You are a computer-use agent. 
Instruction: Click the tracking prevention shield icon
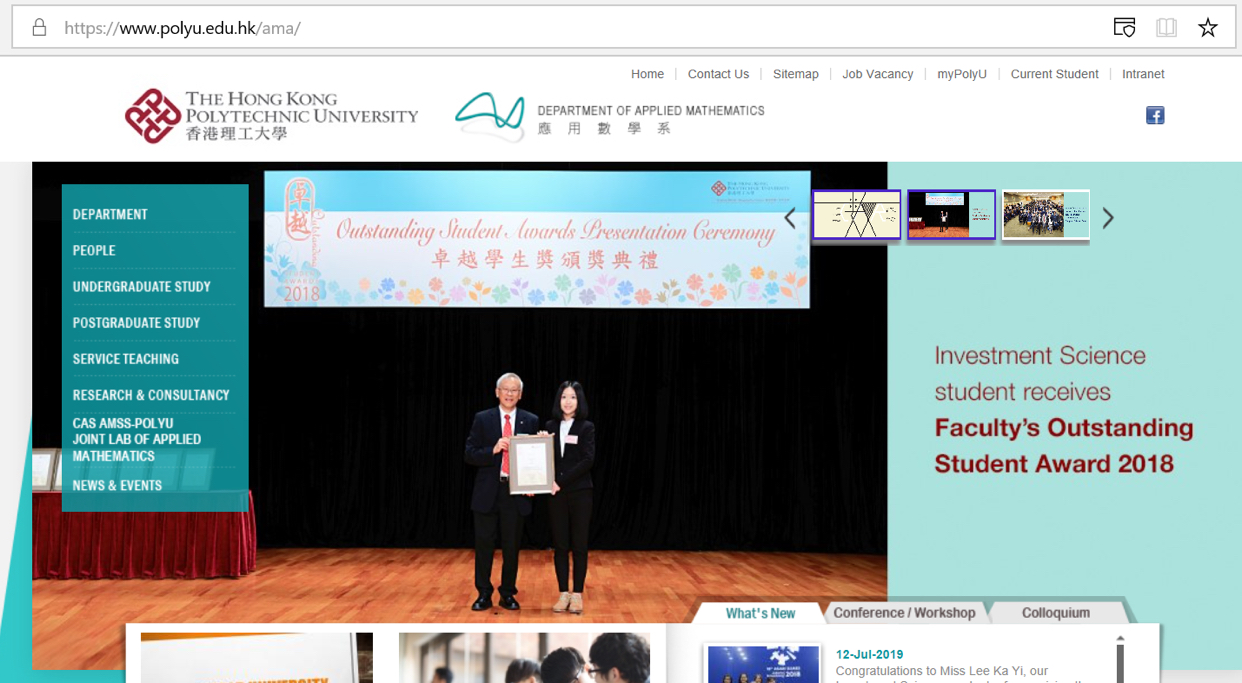[1124, 28]
